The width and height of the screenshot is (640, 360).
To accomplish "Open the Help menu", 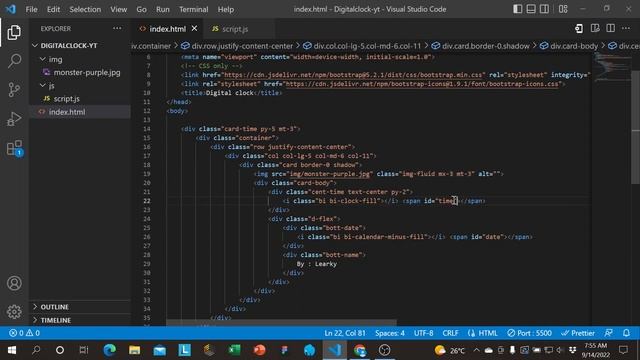I will (x=226, y=9).
